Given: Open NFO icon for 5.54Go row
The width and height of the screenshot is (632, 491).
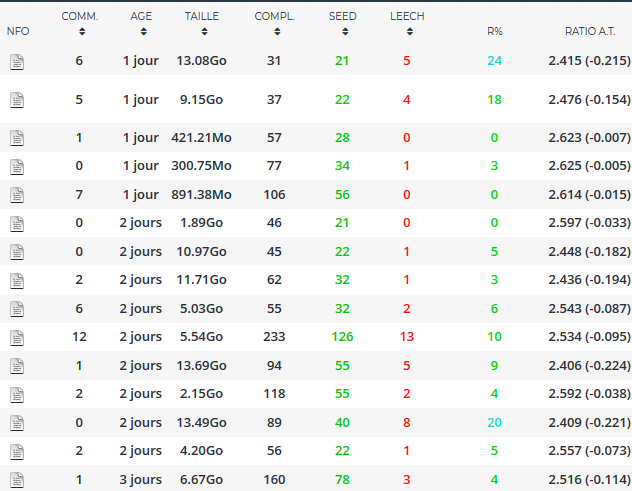Looking at the screenshot, I should tap(17, 338).
